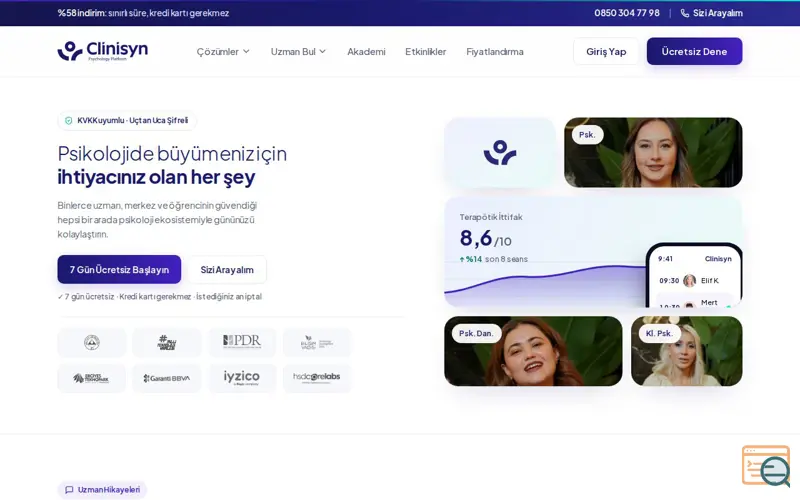800x500 pixels.
Task: Click the Bilişim Vadisi partner logo
Action: click(x=317, y=342)
